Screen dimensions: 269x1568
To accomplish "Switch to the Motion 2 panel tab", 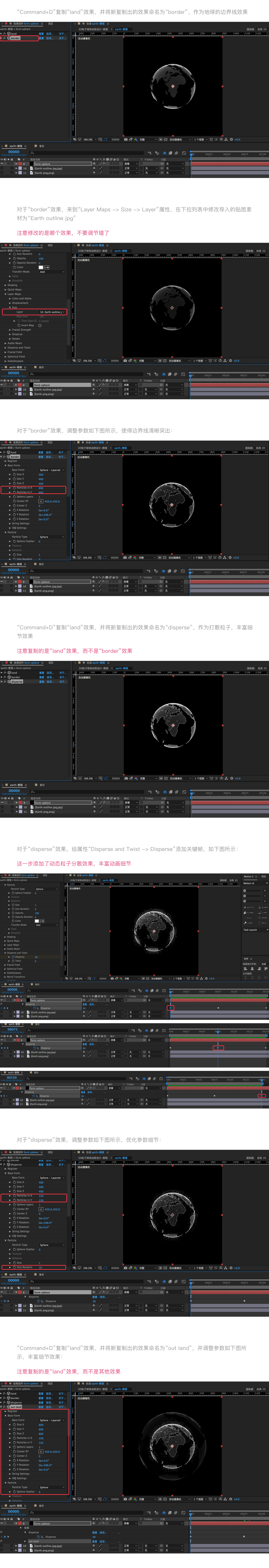I will pos(249,876).
